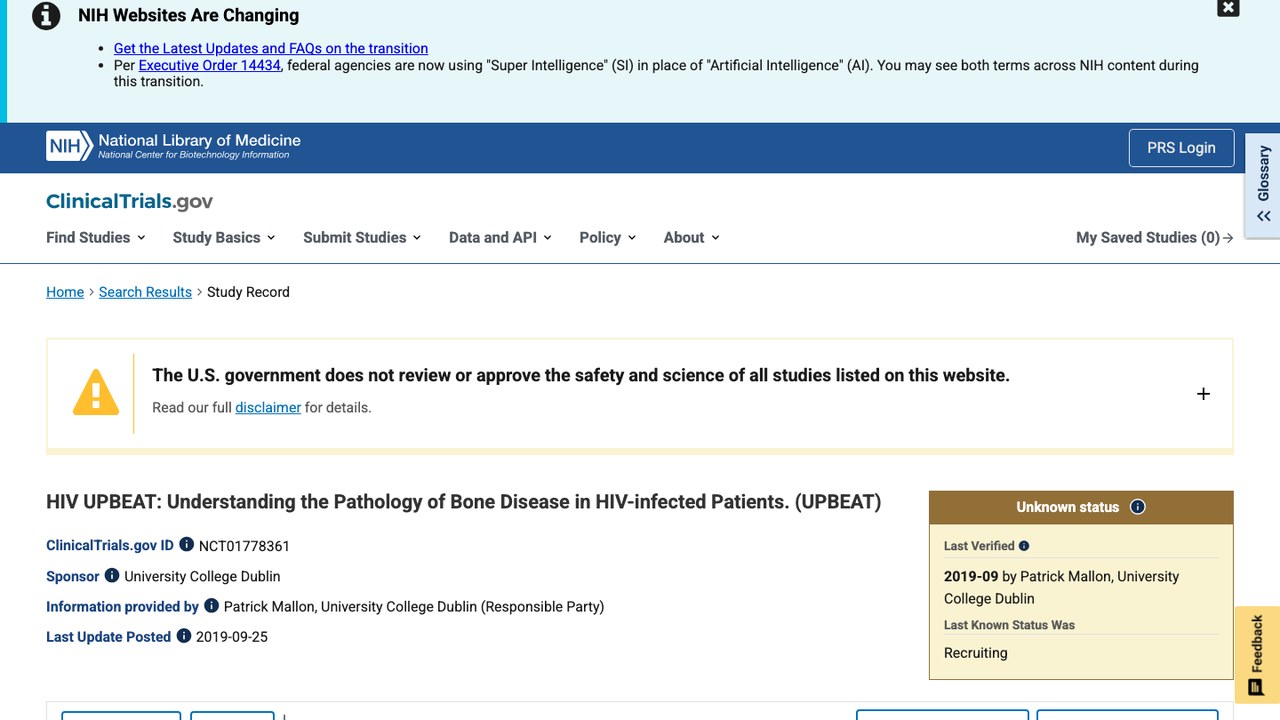Click the info icon next to Information provided by
The height and width of the screenshot is (720, 1280).
click(x=211, y=605)
